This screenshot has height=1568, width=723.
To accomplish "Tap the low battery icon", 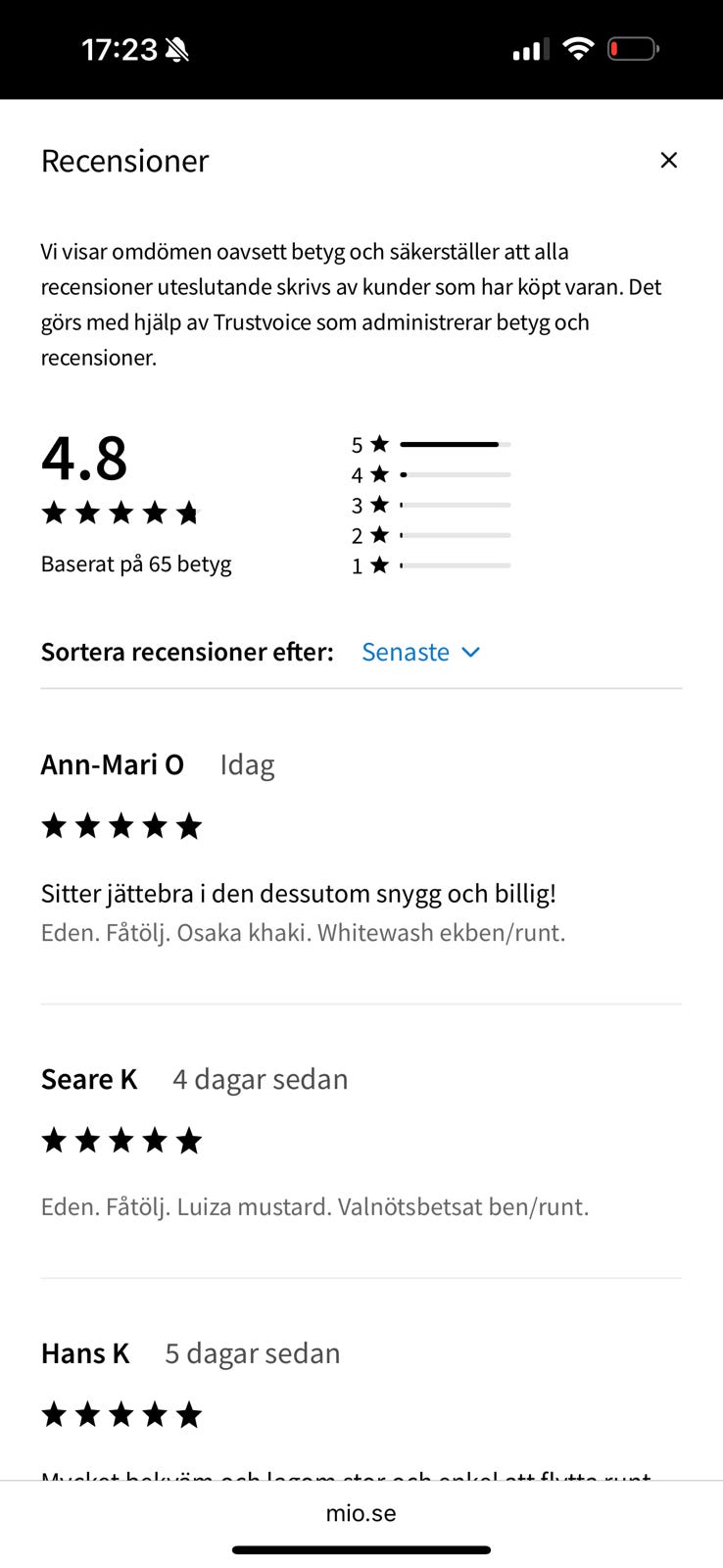I will click(633, 49).
